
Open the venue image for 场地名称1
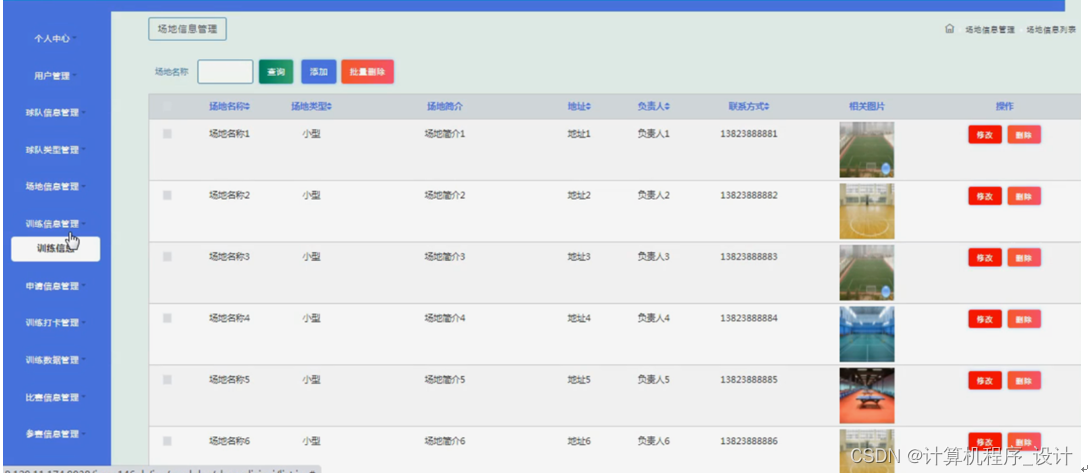[867, 150]
